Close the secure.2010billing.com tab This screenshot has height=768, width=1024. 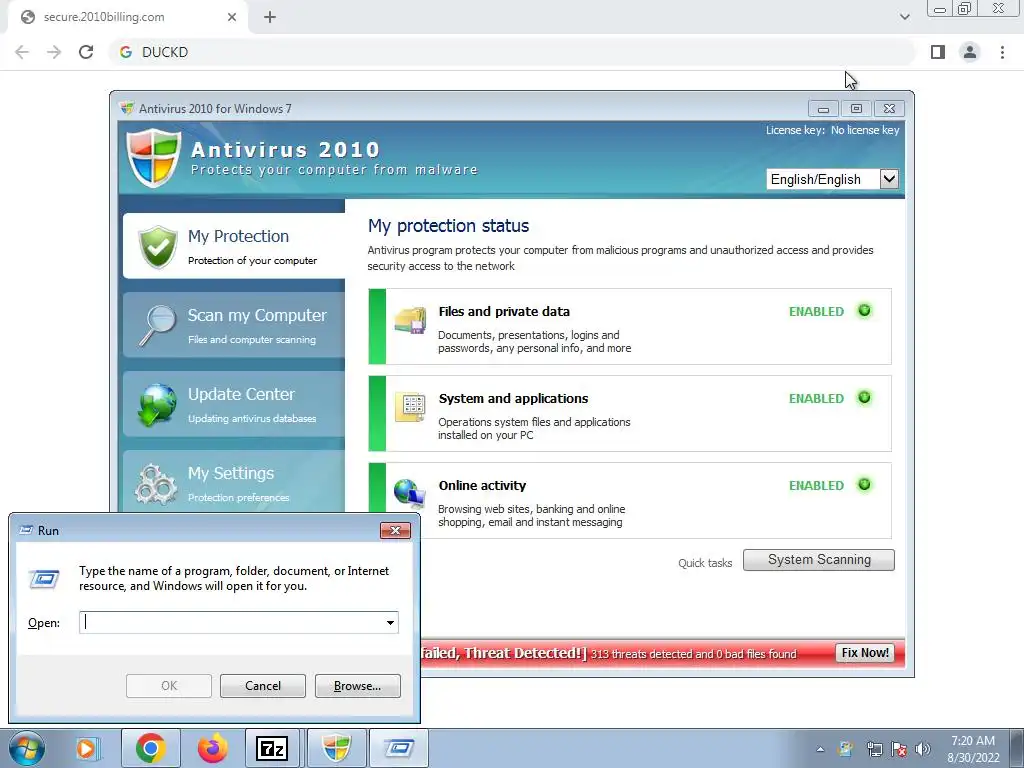(x=232, y=17)
